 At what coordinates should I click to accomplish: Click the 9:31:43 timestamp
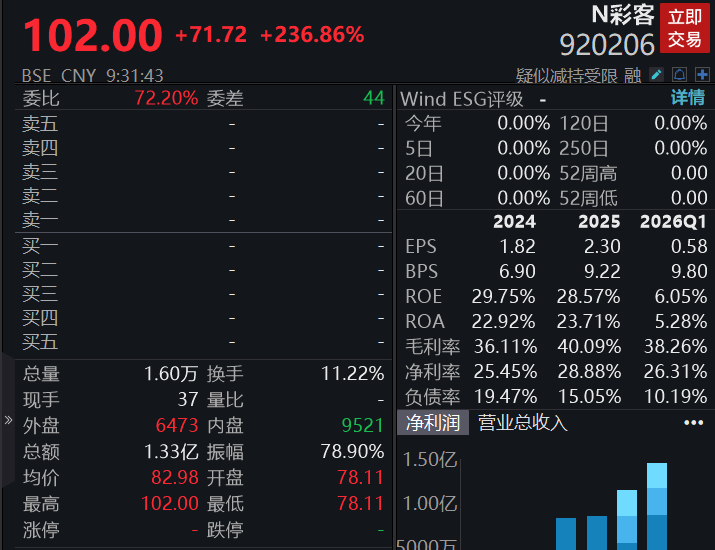(x=135, y=76)
